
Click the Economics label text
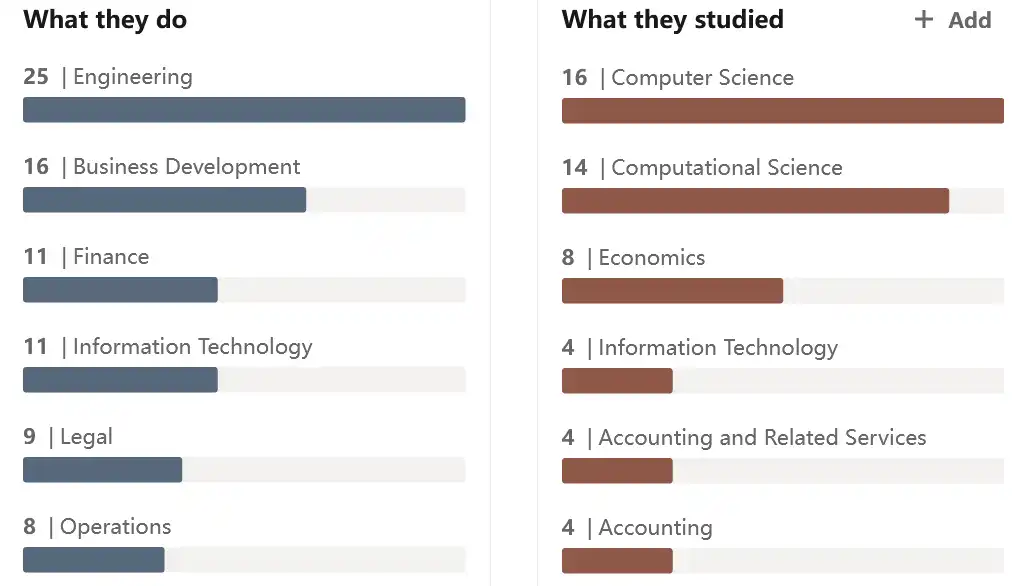pyautogui.click(x=652, y=257)
